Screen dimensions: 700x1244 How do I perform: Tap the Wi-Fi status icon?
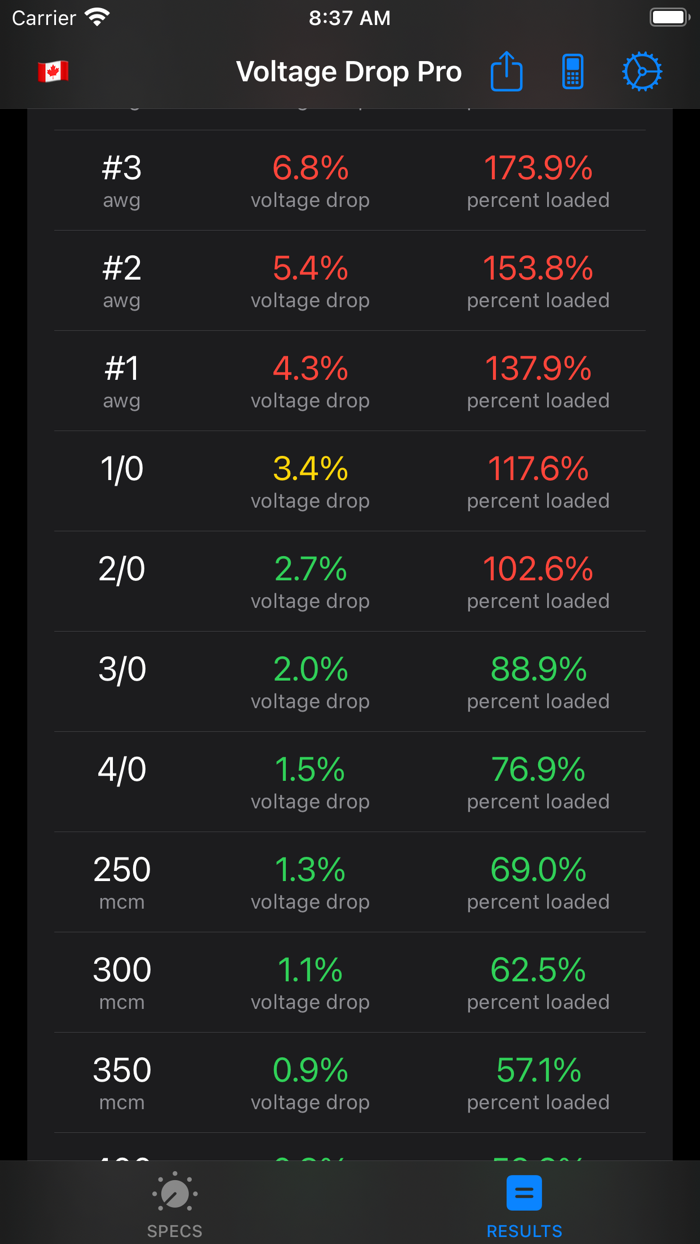(93, 17)
